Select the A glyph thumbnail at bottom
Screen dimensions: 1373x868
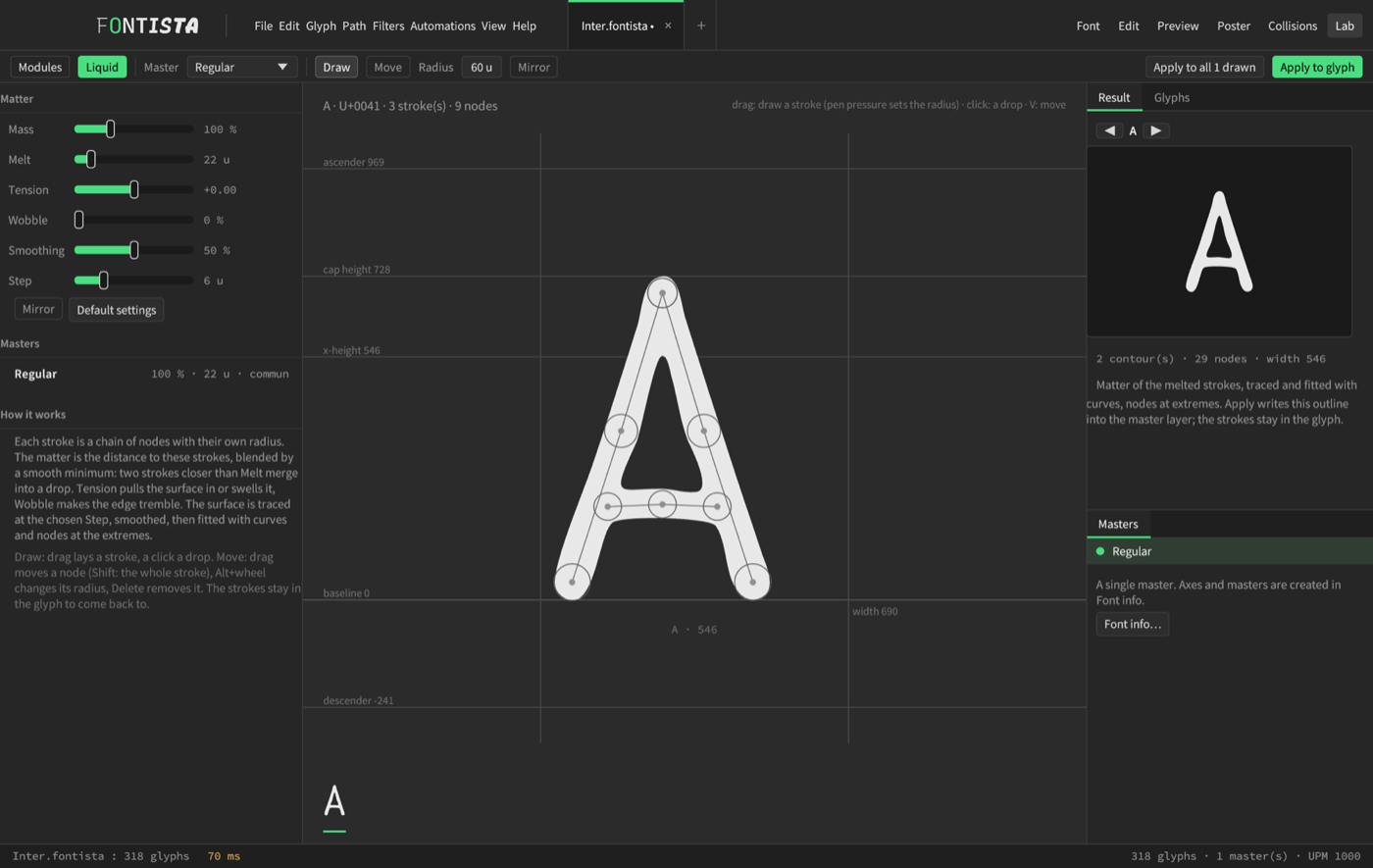click(334, 801)
